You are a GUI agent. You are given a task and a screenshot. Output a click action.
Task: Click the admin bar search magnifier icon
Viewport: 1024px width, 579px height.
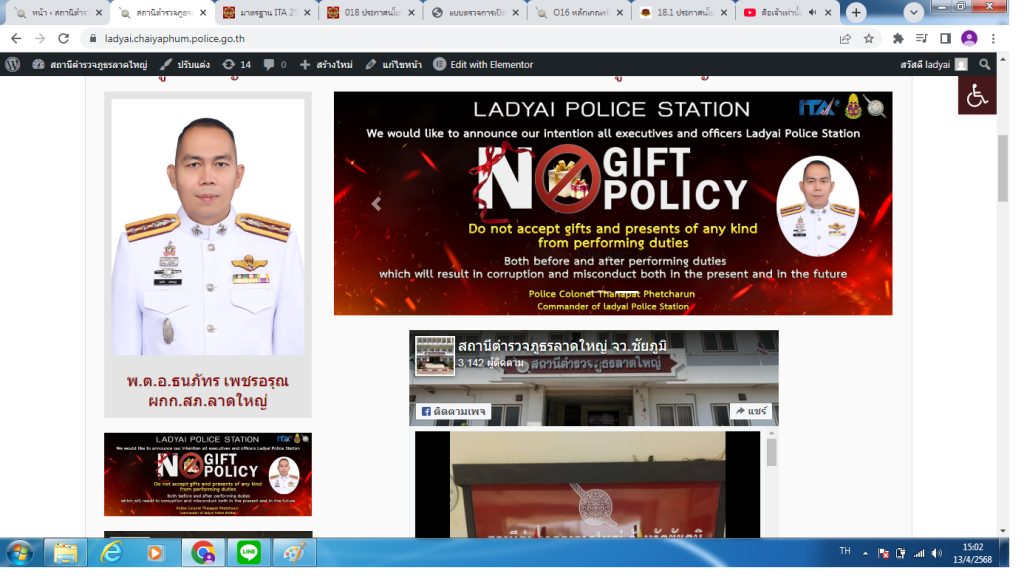point(985,64)
